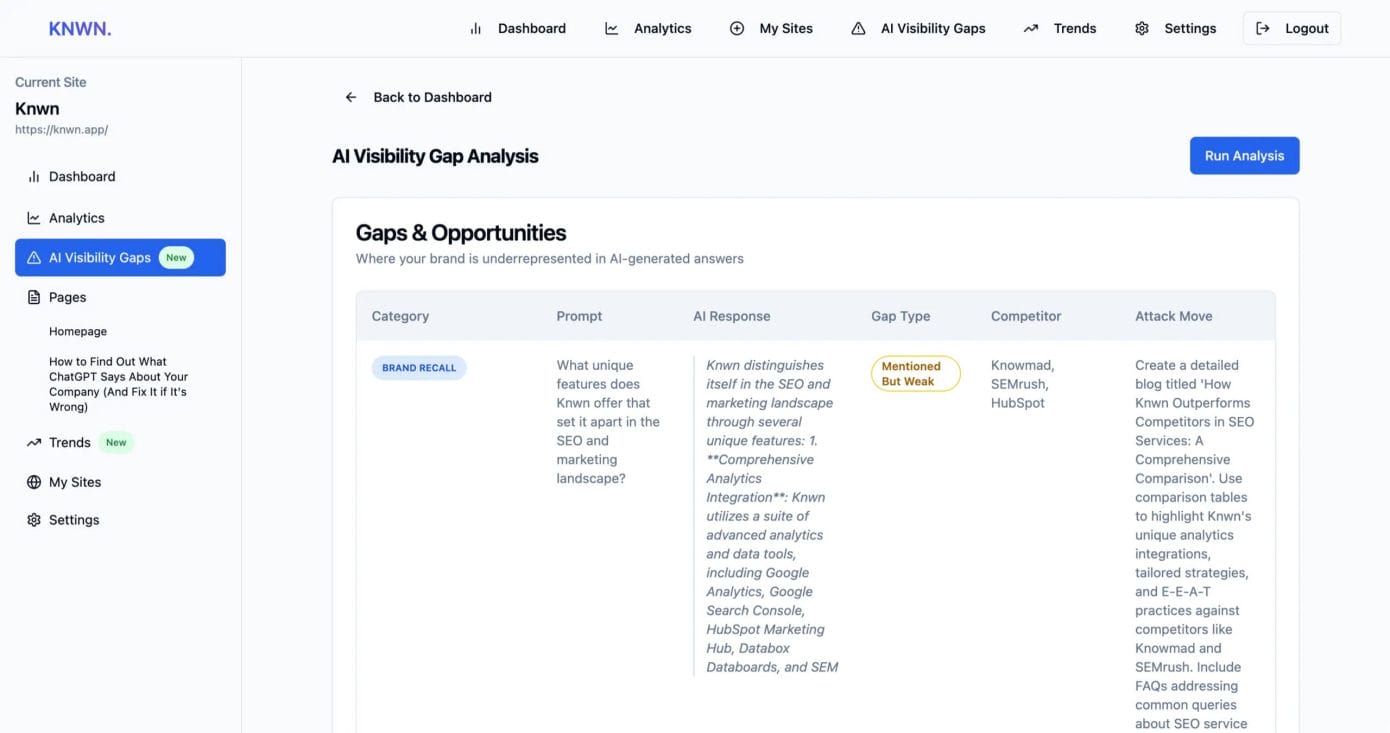The height and width of the screenshot is (733, 1390).
Task: Click the plus circle icon for My Sites
Action: tap(737, 29)
